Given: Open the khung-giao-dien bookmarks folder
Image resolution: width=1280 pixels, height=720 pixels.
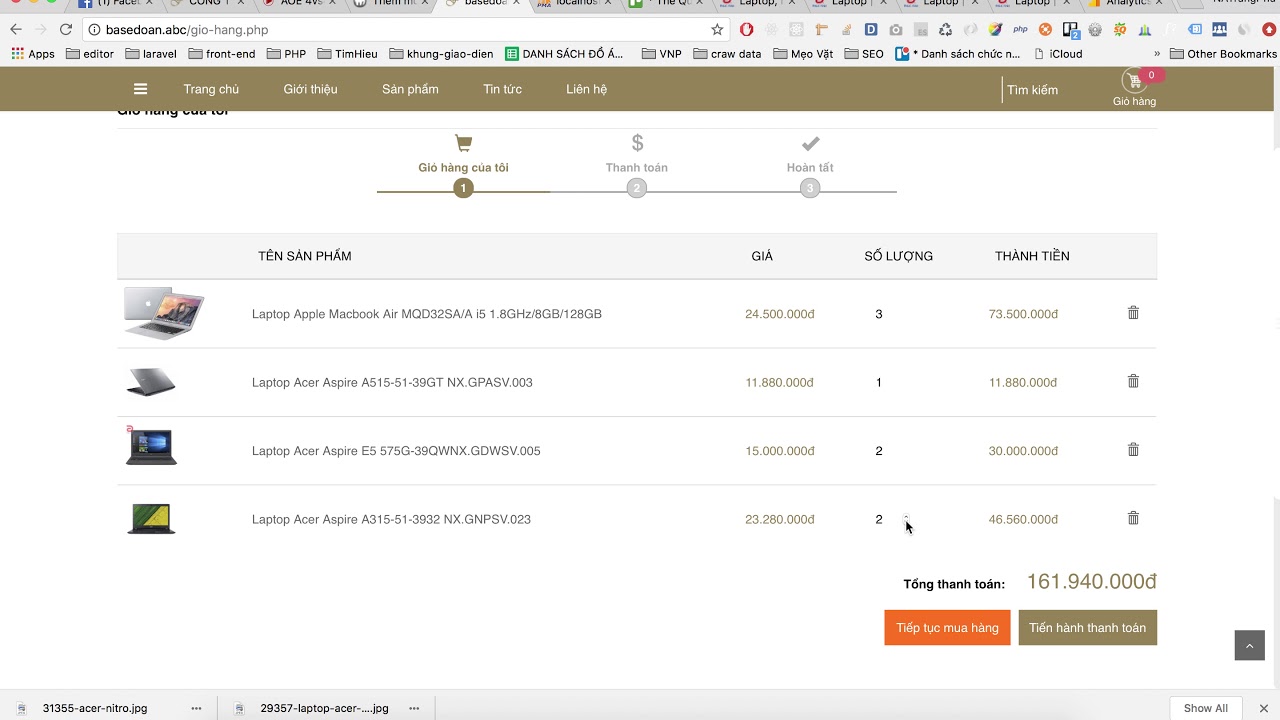Looking at the screenshot, I should (x=441, y=54).
